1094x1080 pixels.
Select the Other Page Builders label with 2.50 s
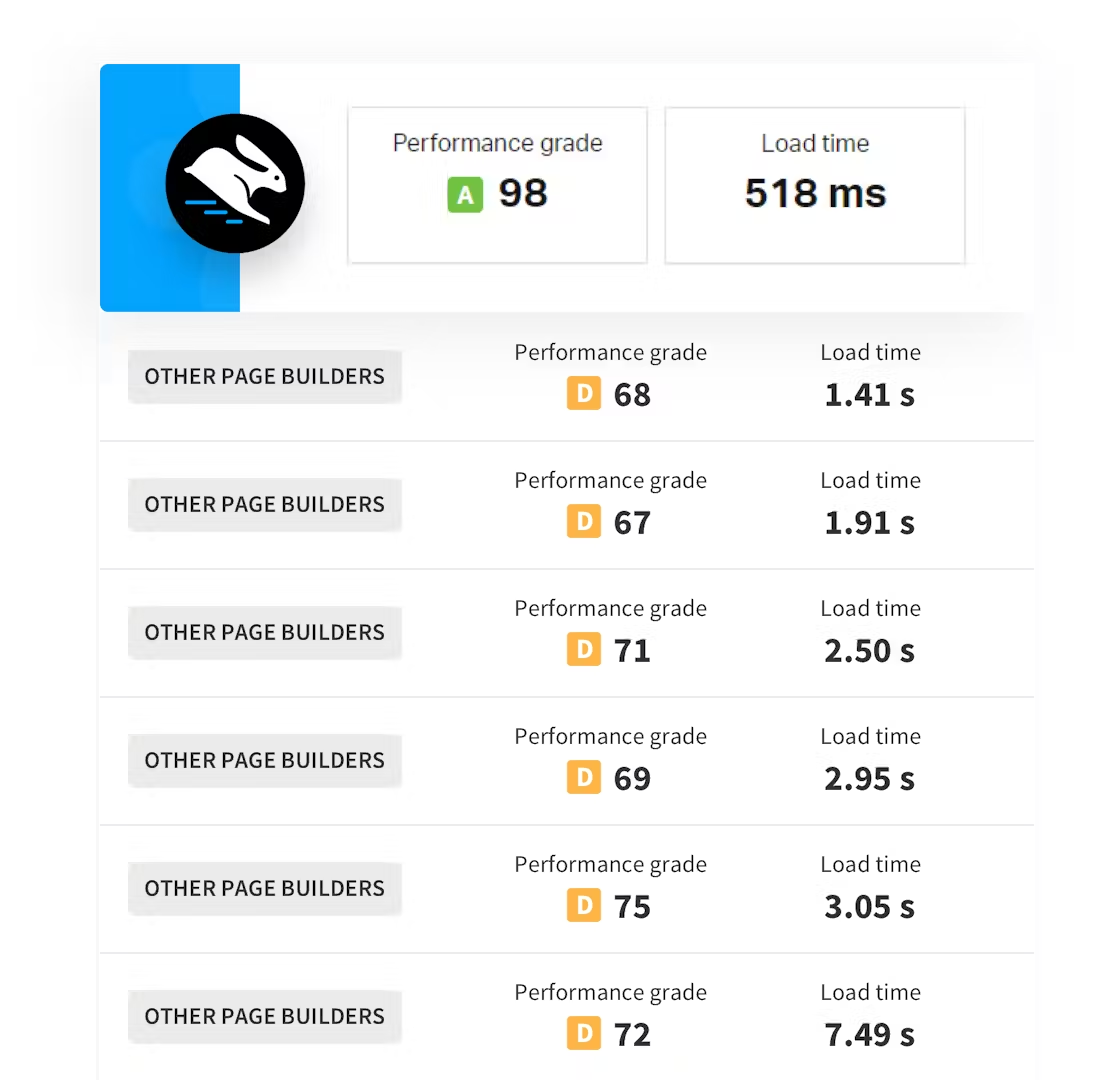coord(264,633)
